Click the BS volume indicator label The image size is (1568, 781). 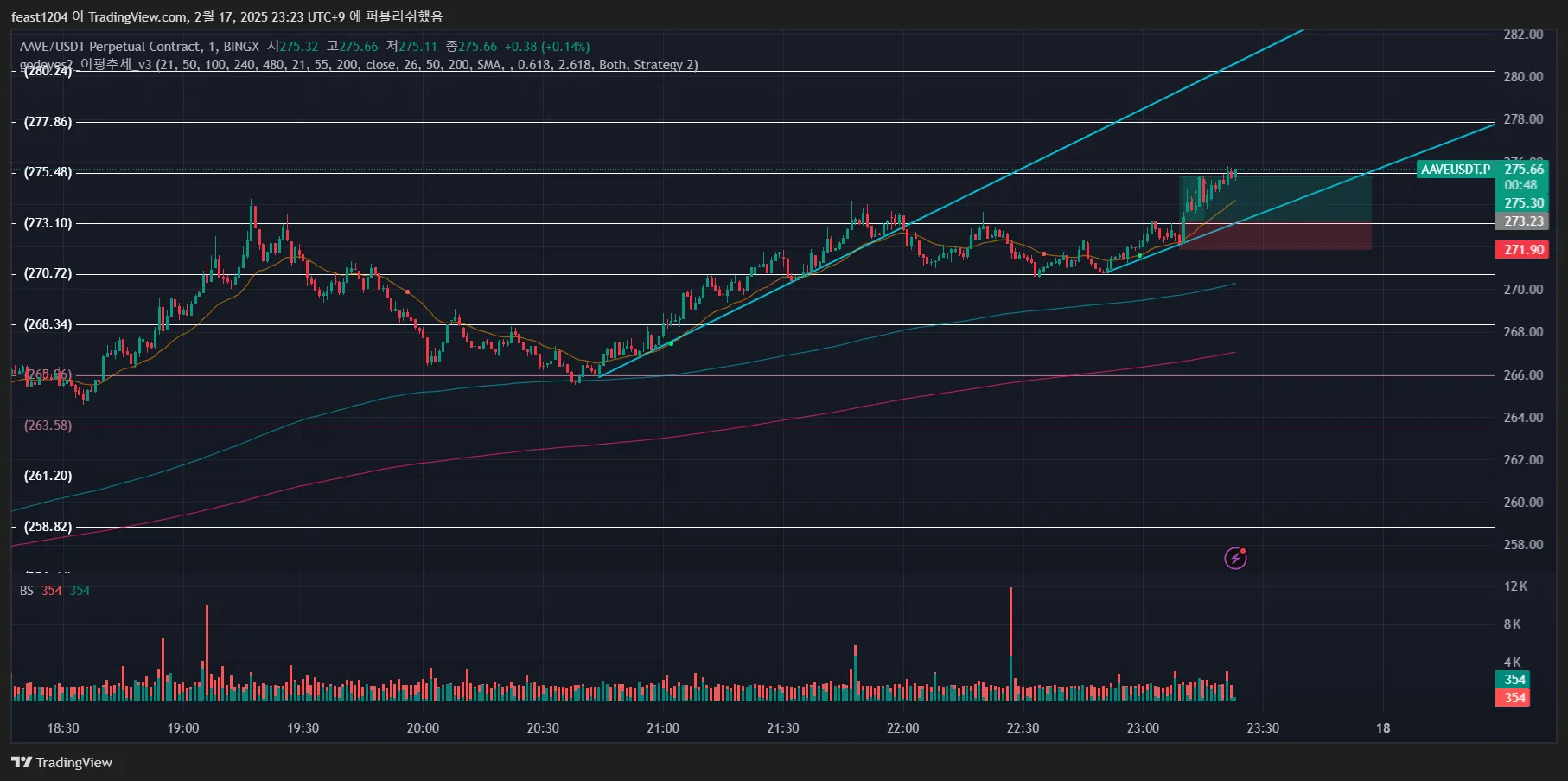27,591
